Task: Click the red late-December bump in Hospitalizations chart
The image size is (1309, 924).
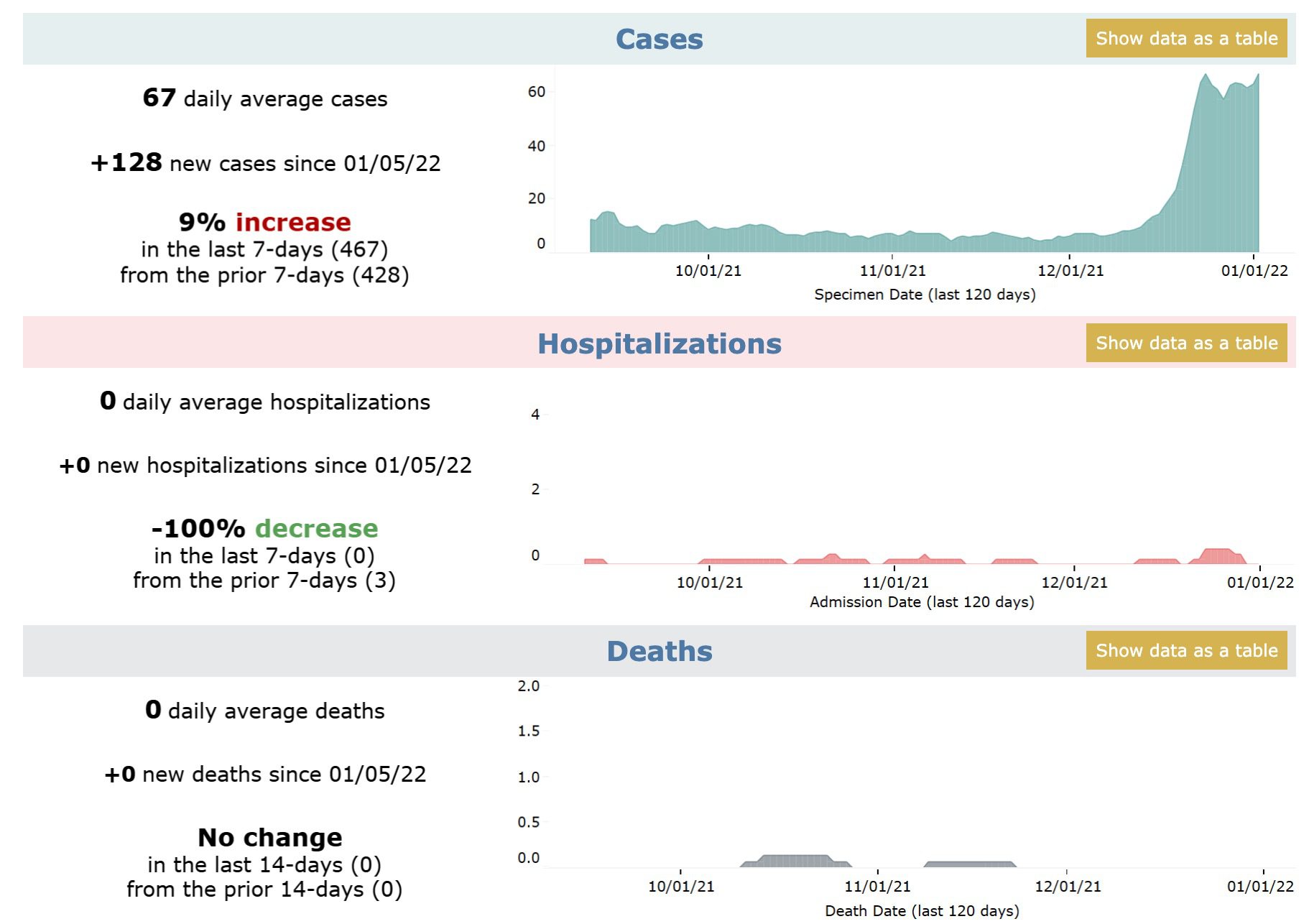Action: click(1218, 555)
